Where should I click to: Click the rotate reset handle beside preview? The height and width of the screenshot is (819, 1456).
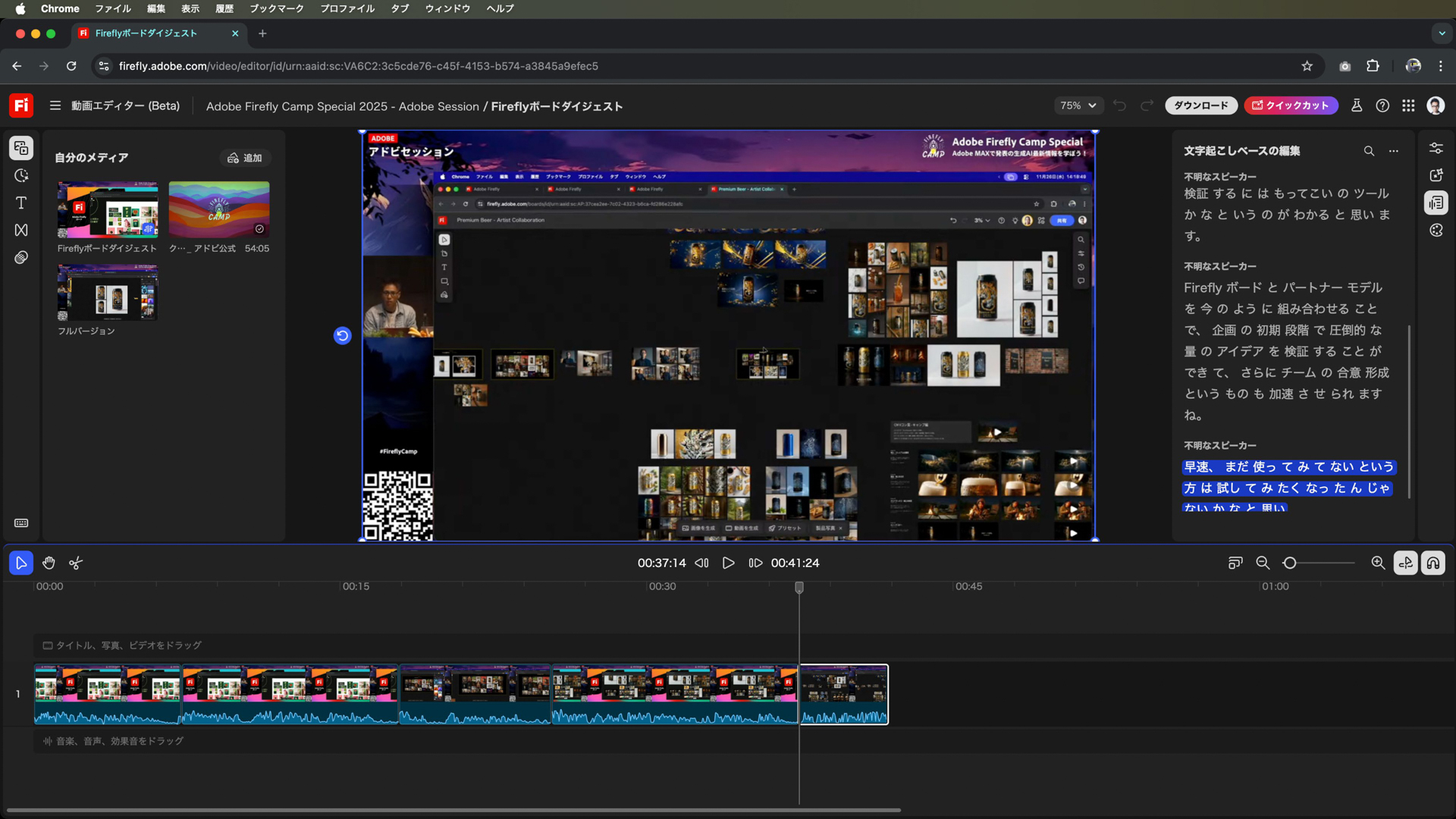[x=342, y=335]
